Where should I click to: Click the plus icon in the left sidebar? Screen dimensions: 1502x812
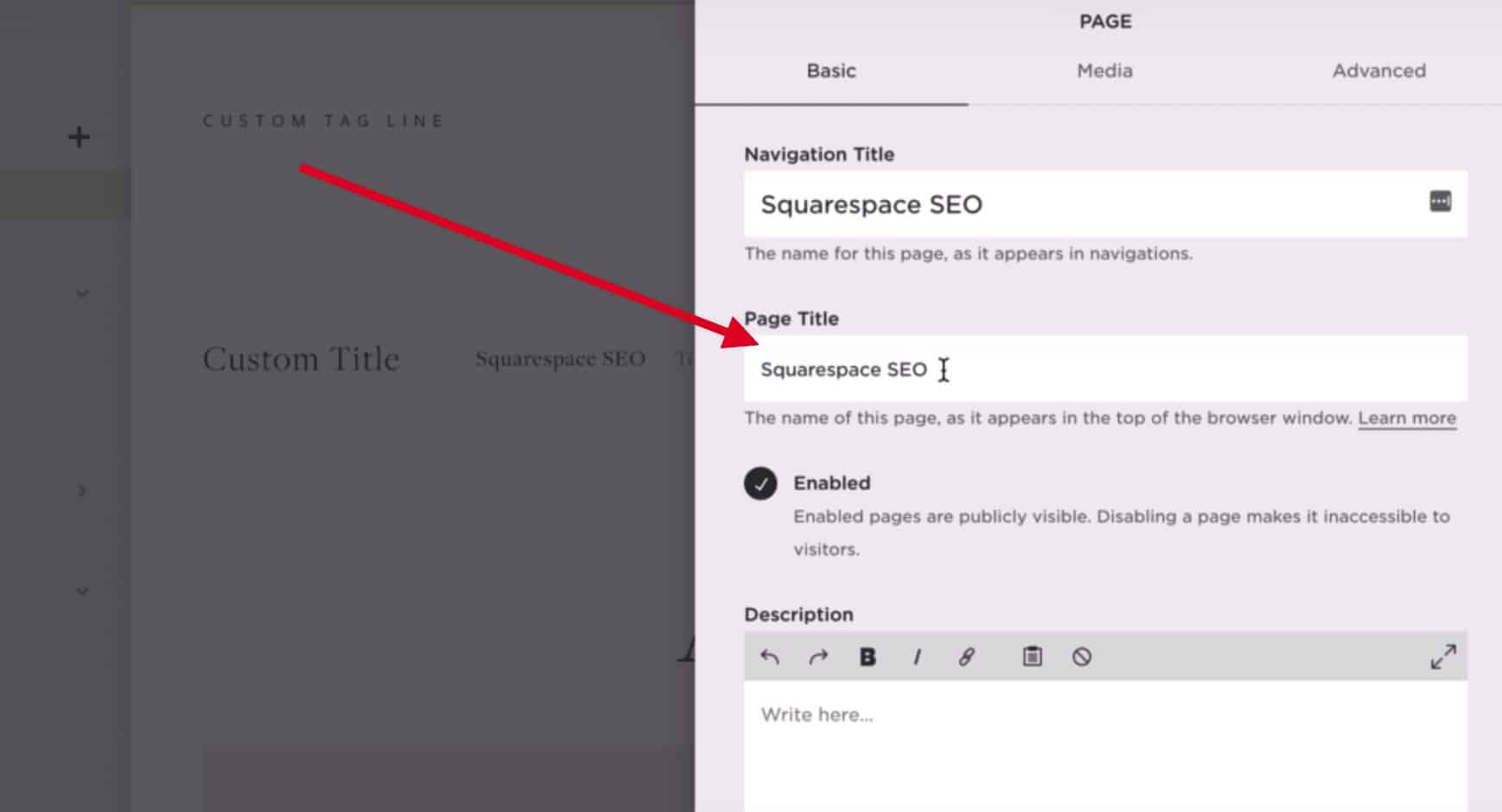[x=78, y=136]
